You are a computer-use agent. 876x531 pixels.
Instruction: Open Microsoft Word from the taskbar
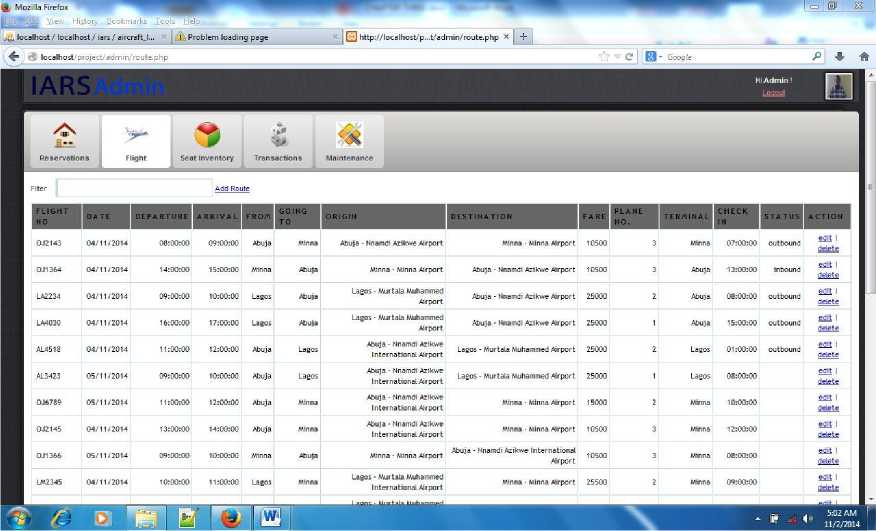[x=271, y=517]
